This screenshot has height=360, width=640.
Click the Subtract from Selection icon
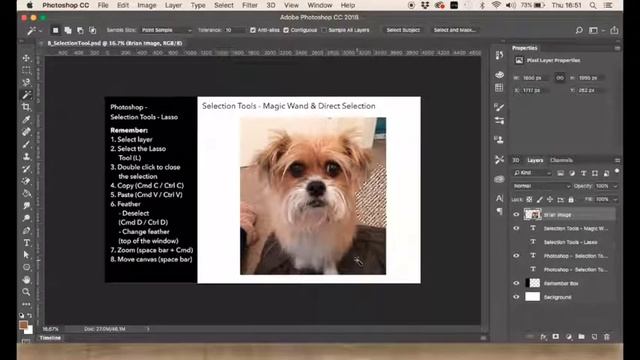click(x=80, y=30)
